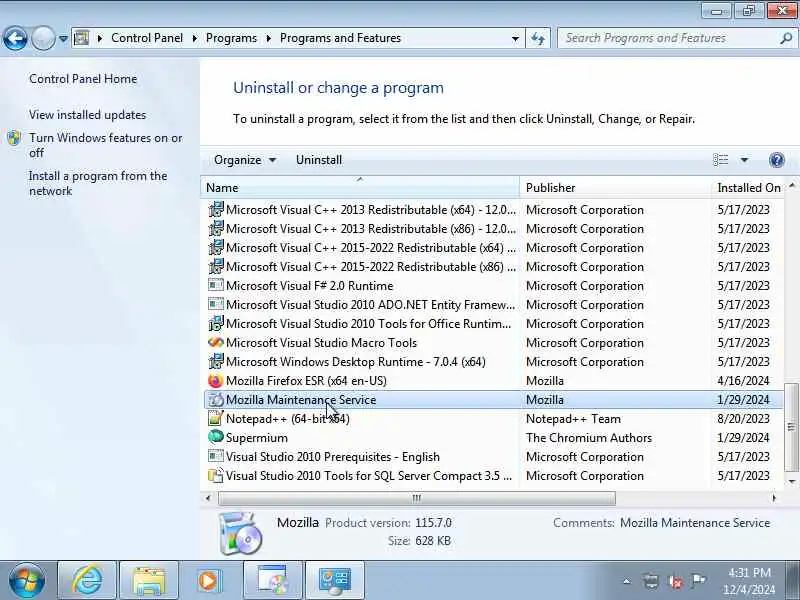
Task: Expand the arrow after Programs breadcrumb
Action: pyautogui.click(x=268, y=38)
